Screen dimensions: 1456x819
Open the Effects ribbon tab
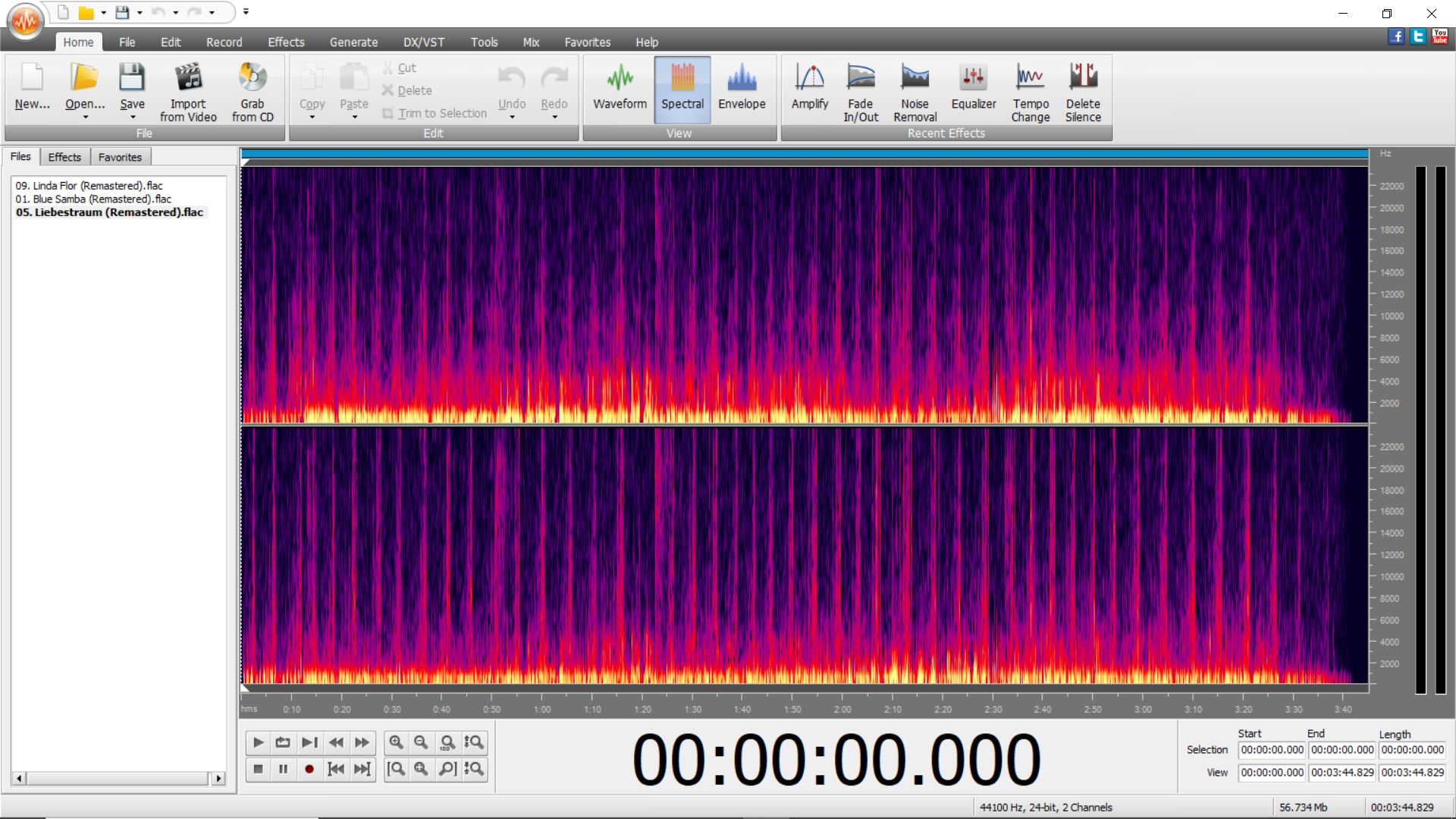point(286,42)
